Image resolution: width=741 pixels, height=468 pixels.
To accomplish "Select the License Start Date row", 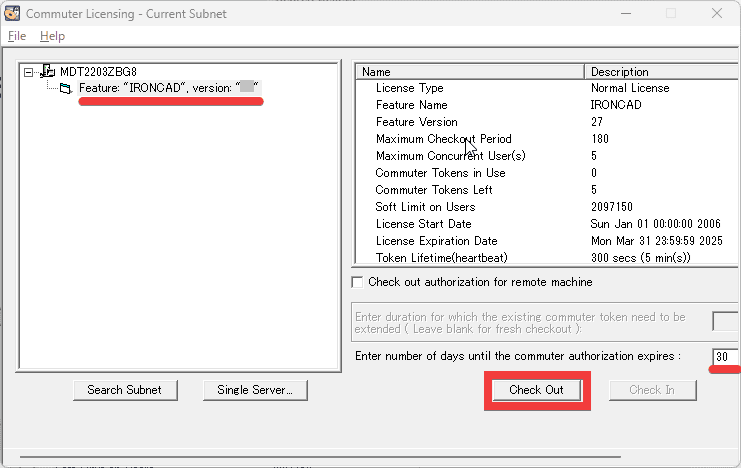I will (x=547, y=224).
